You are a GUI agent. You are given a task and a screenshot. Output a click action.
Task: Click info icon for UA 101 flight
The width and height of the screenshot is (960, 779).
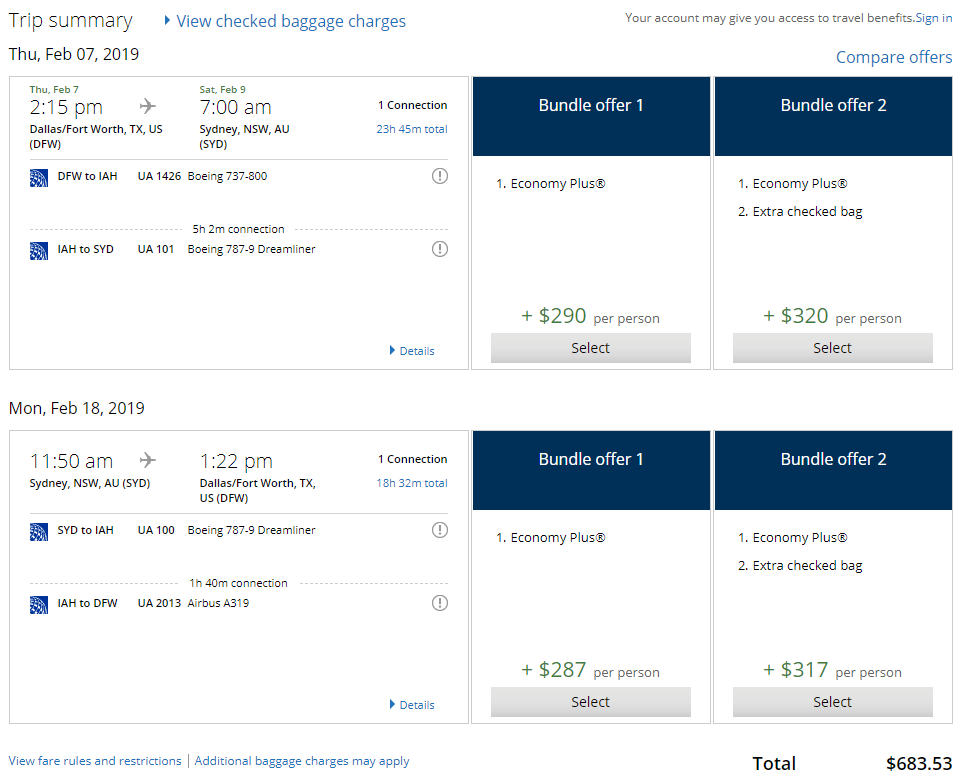(x=439, y=249)
